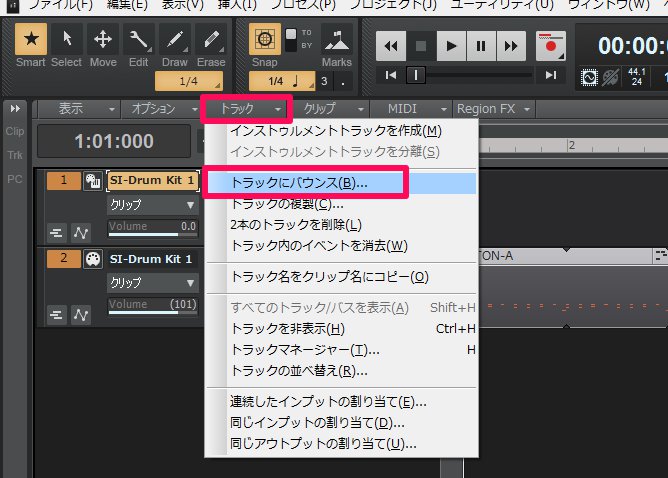Open the Snap resolution 1/4 note dropdown
The height and width of the screenshot is (478, 668).
[282, 81]
